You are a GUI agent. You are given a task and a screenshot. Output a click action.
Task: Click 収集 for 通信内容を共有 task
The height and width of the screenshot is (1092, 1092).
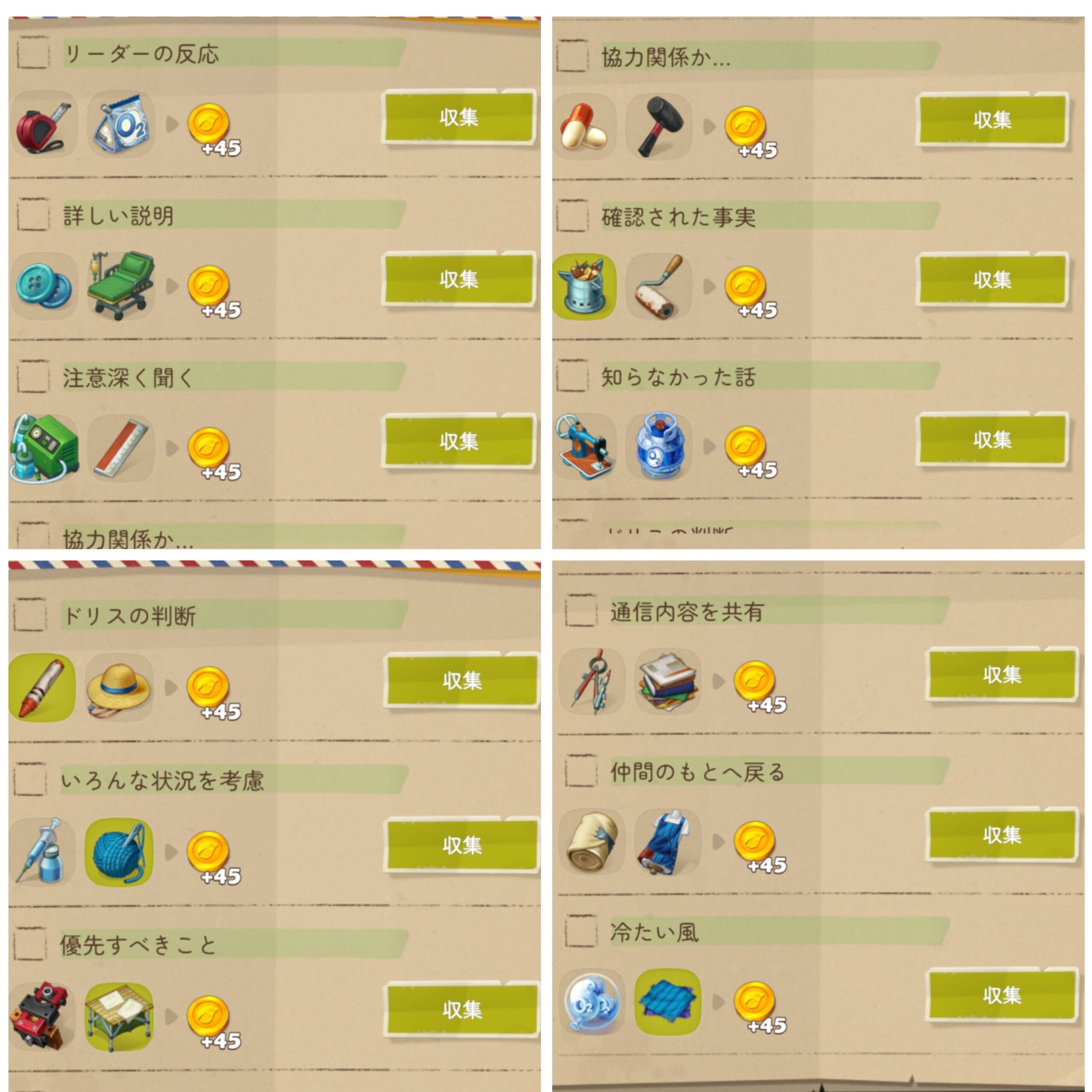point(1002,674)
